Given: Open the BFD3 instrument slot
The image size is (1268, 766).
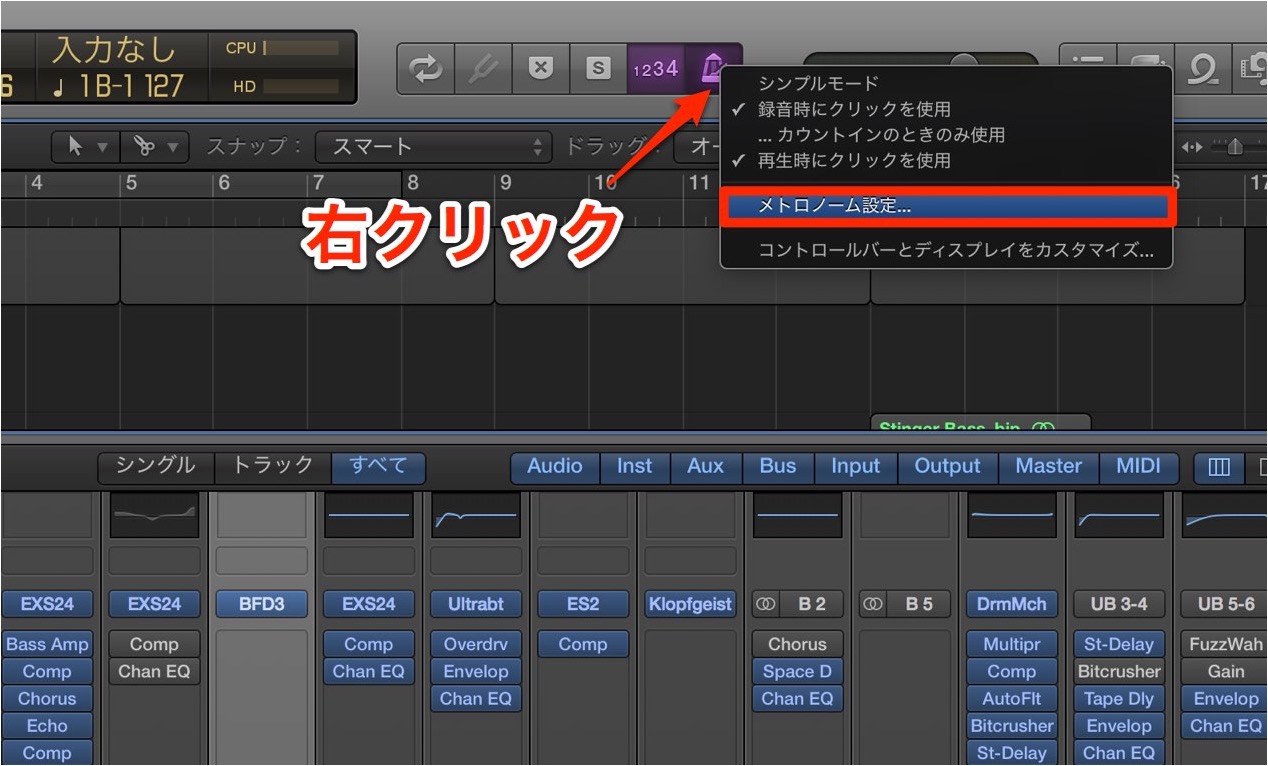Looking at the screenshot, I should click(262, 604).
